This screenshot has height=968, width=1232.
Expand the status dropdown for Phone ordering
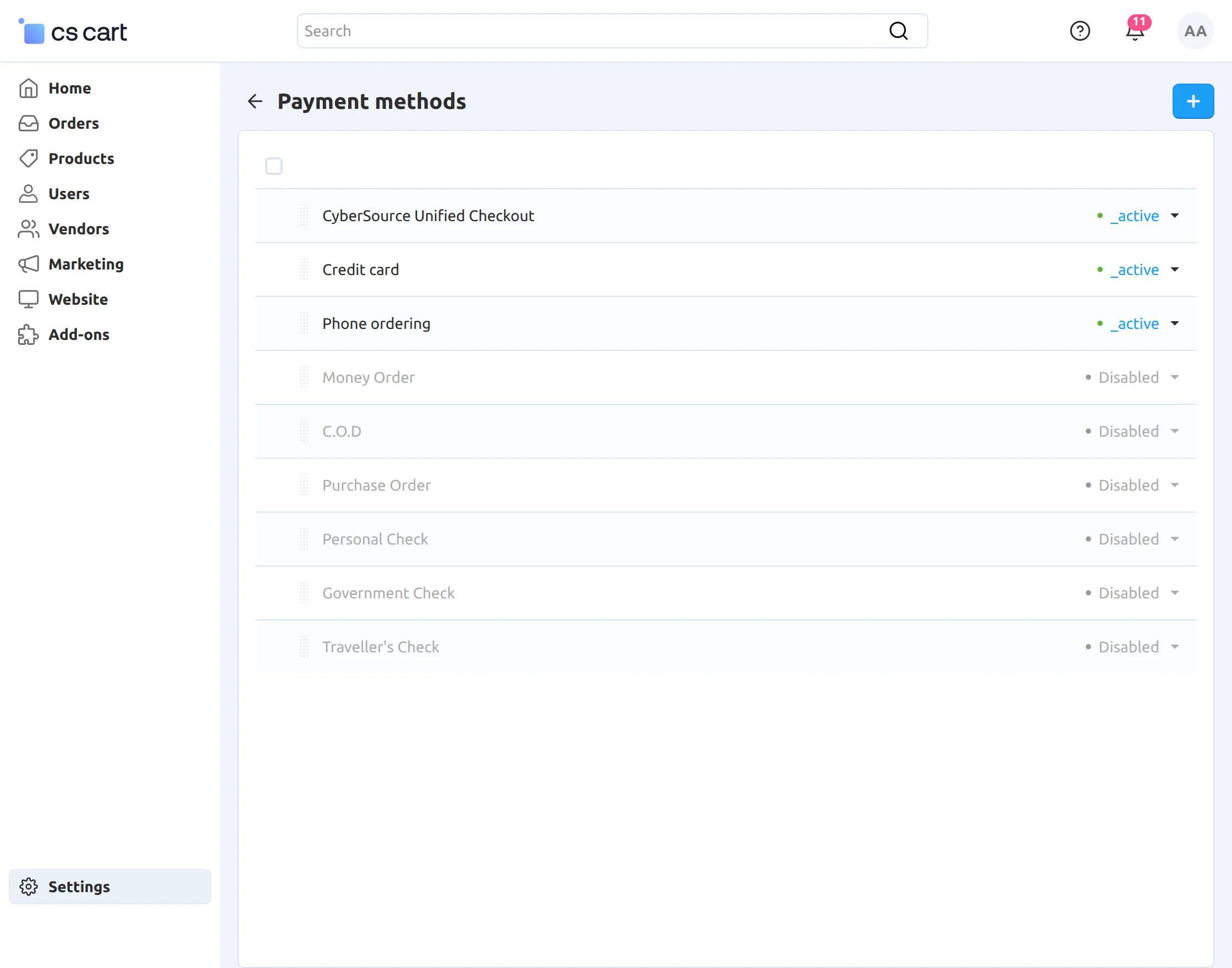[1175, 323]
